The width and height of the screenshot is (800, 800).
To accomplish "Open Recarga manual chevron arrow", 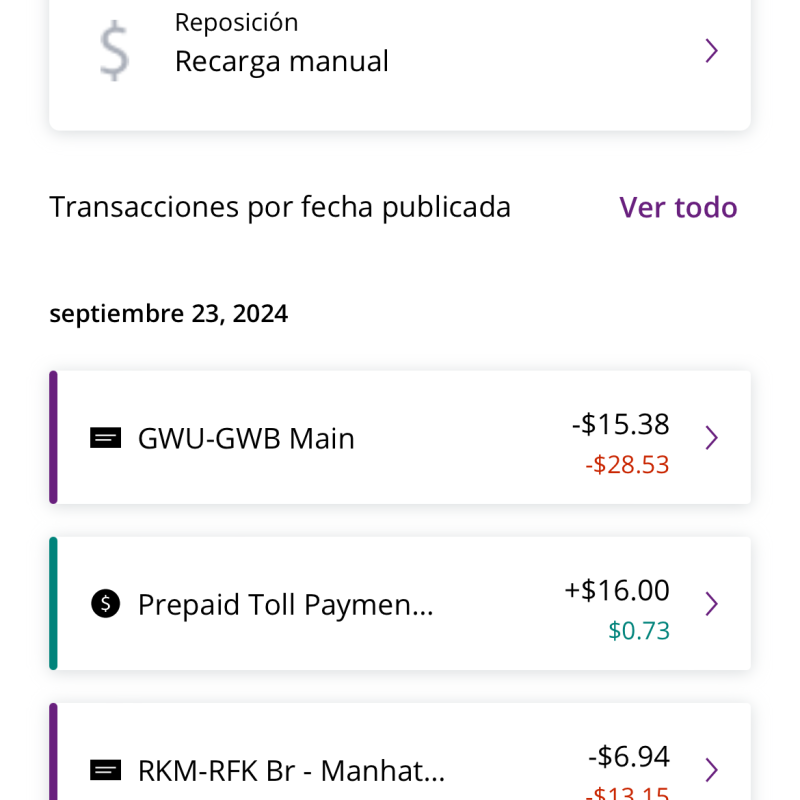I will pyautogui.click(x=712, y=51).
